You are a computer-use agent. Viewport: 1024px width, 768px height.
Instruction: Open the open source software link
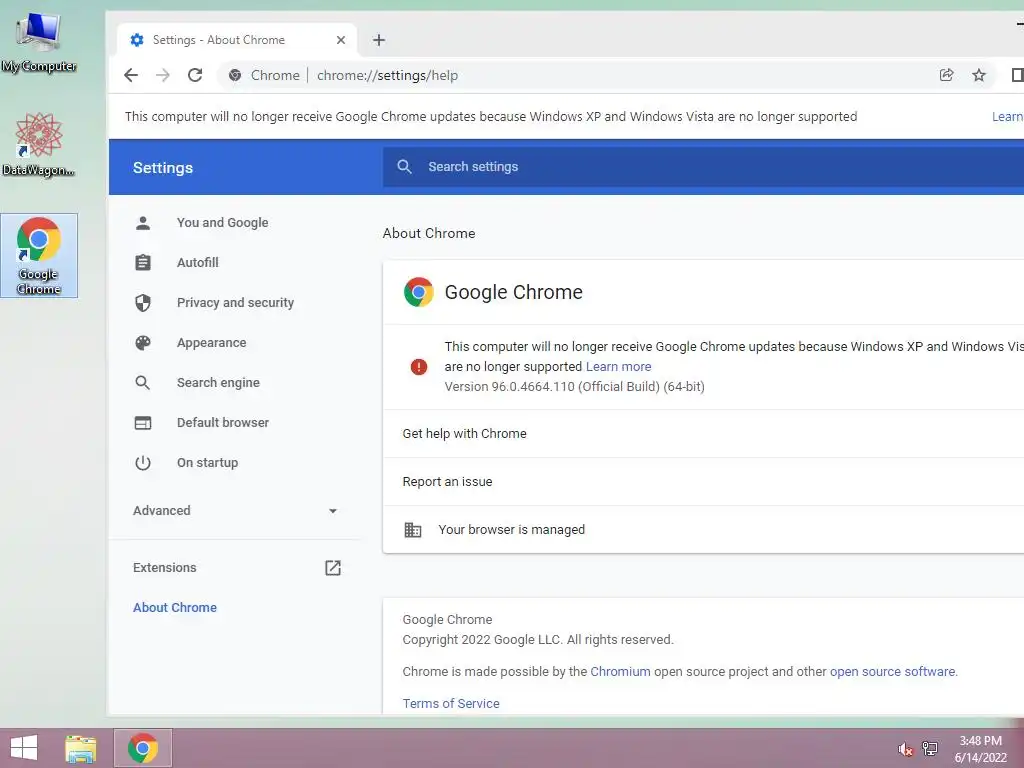click(892, 671)
